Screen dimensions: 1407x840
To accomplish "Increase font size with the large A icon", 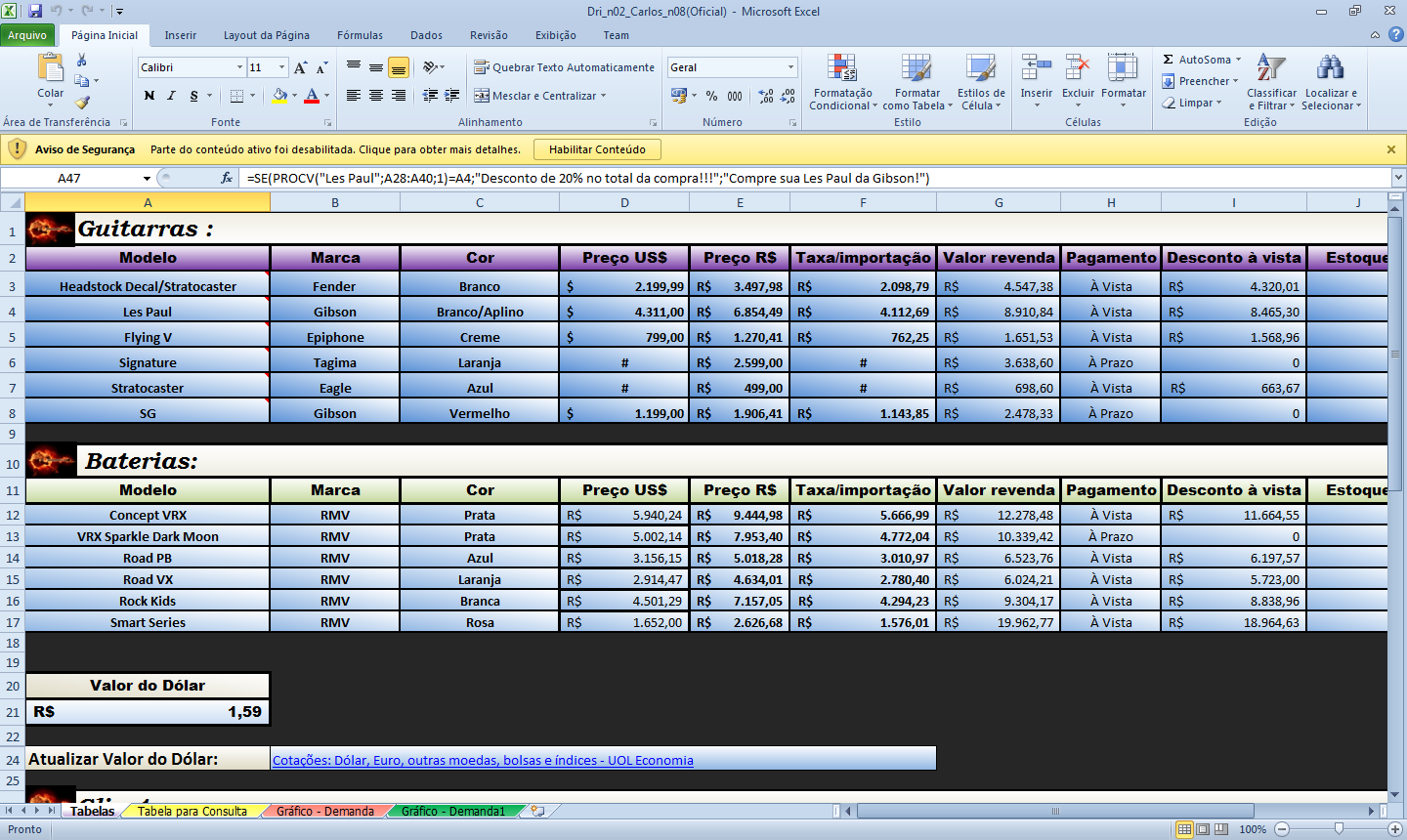I will (300, 67).
